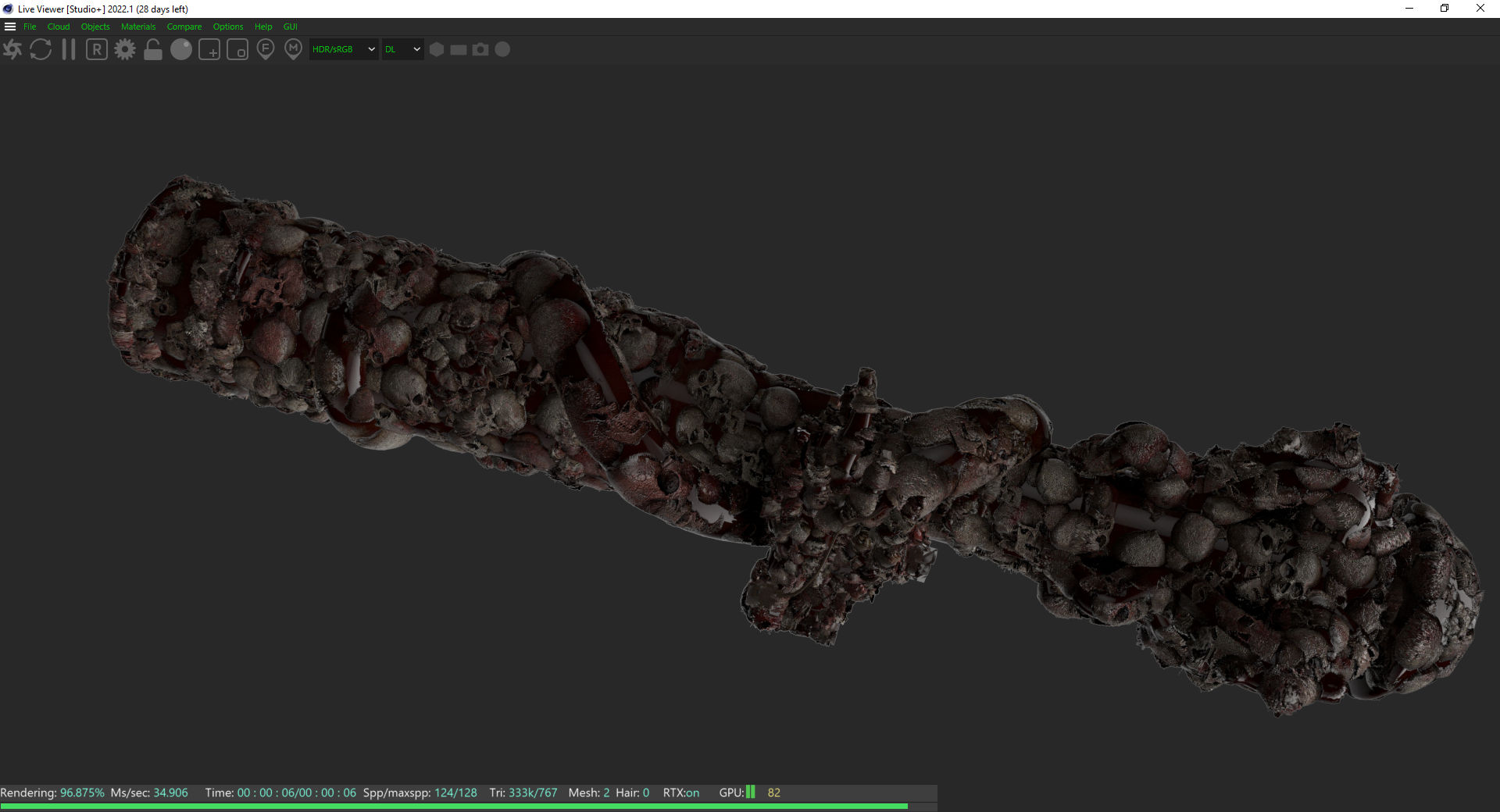This screenshot has width=1500, height=812.
Task: Enable the film region tool
Action: 237,50
